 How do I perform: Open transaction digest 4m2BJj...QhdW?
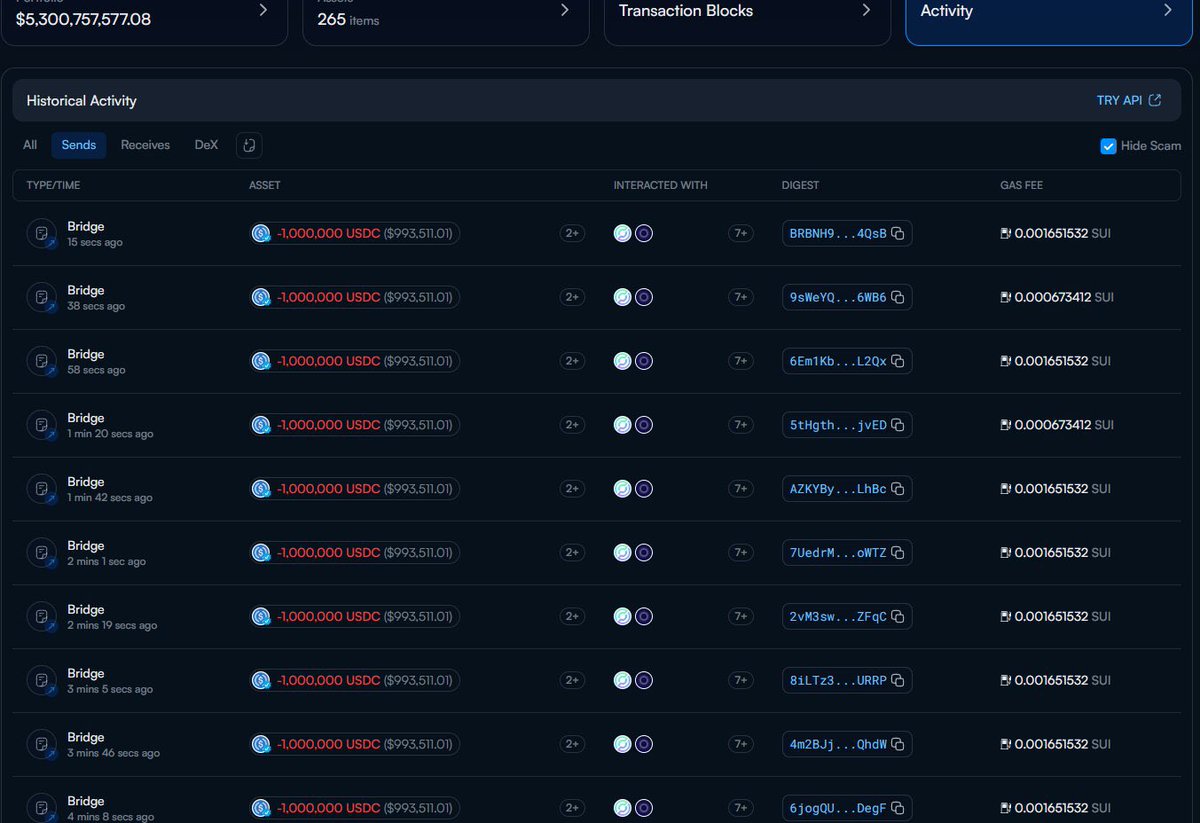[838, 744]
